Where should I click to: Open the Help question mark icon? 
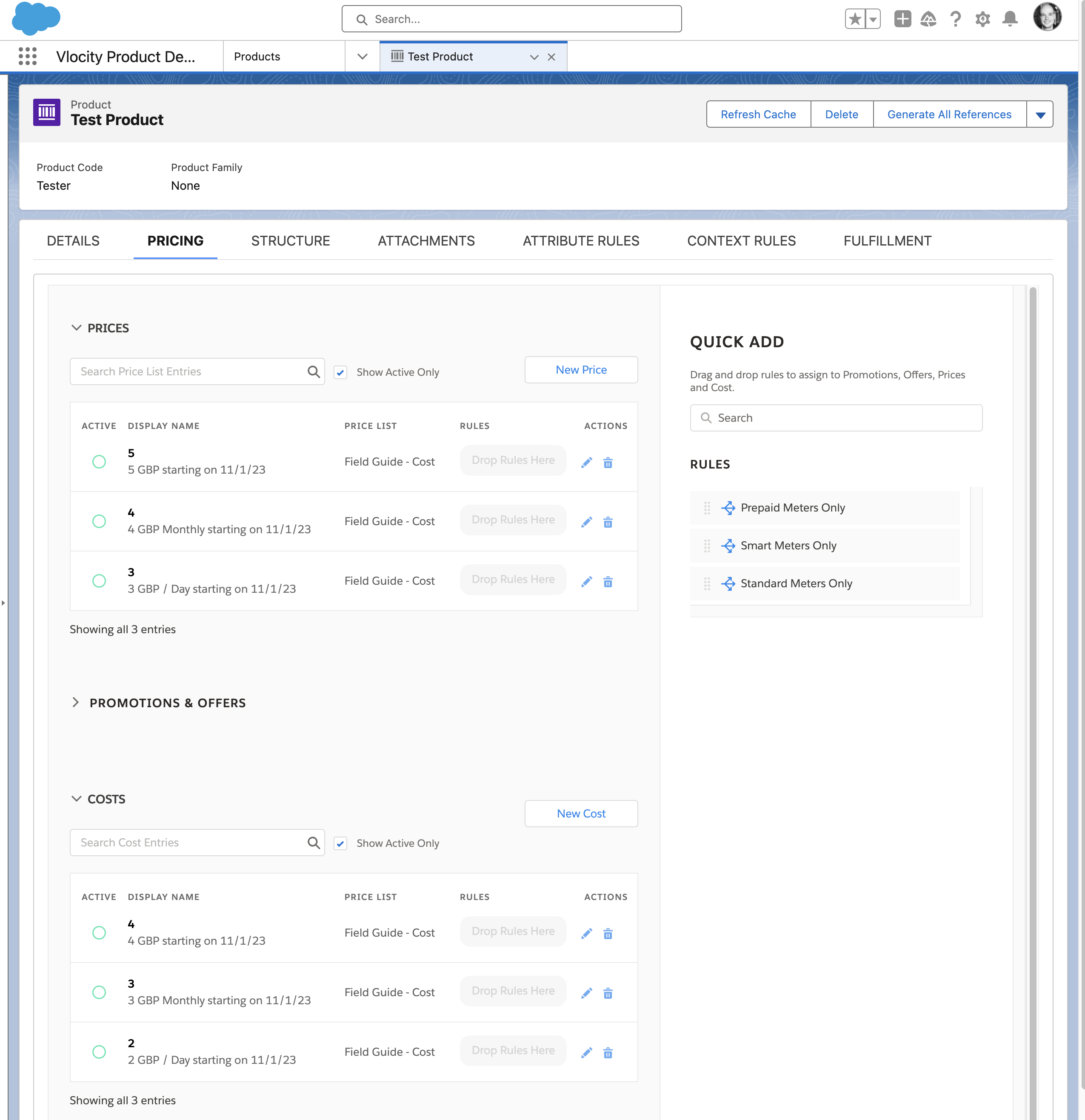click(955, 20)
